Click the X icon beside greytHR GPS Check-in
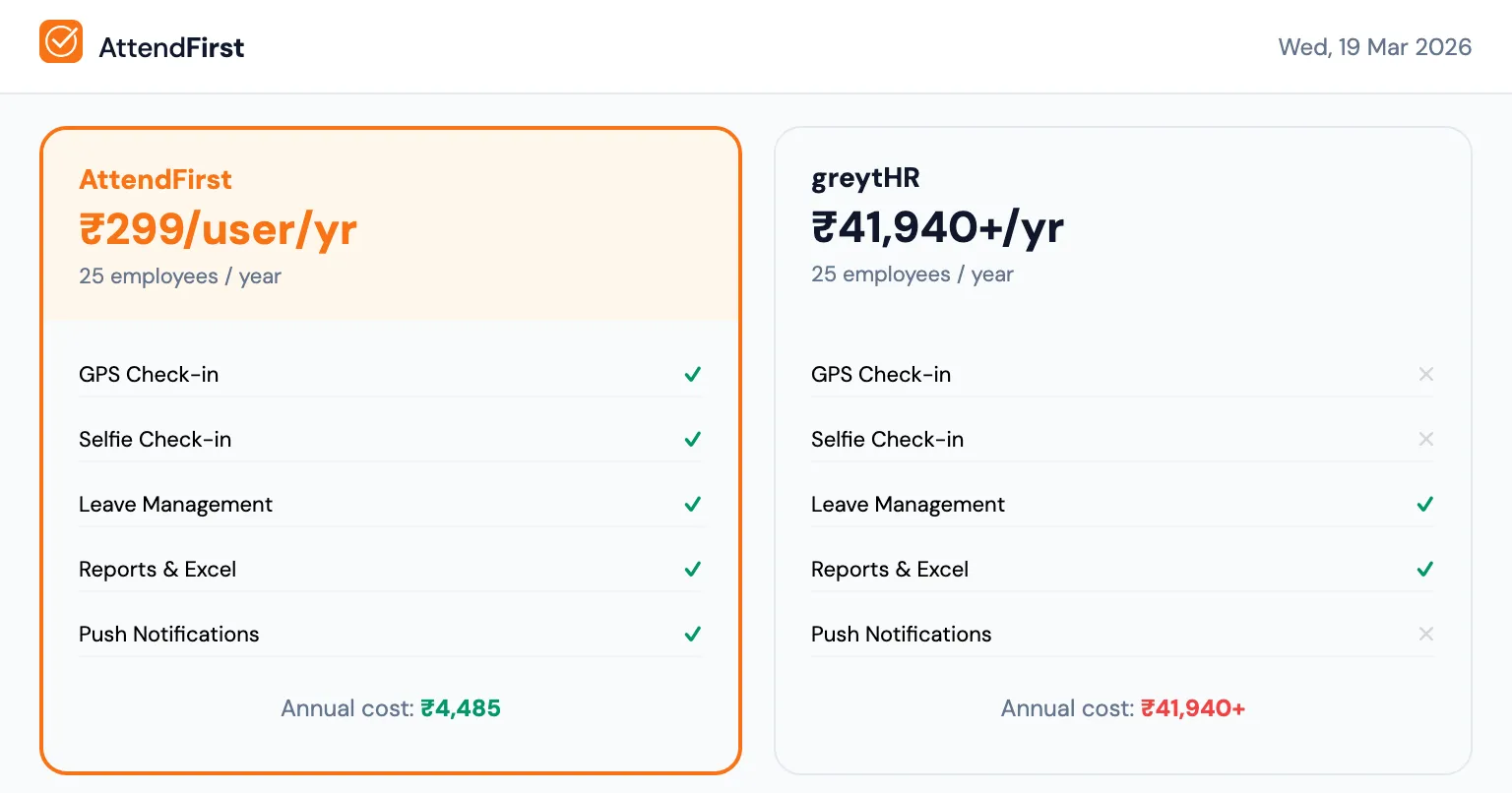The height and width of the screenshot is (793, 1512). (x=1425, y=374)
